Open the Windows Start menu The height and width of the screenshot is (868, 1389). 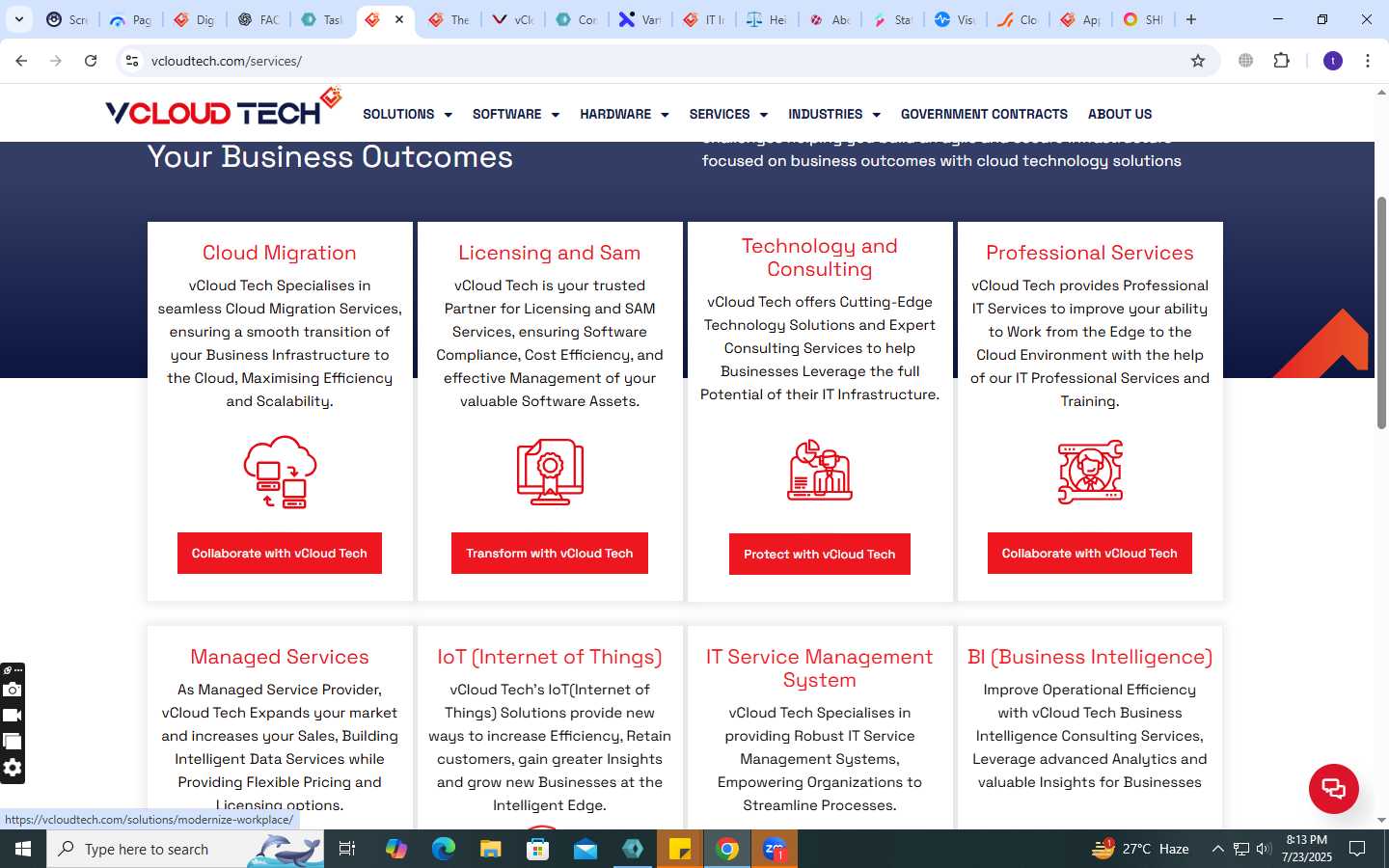point(23,849)
